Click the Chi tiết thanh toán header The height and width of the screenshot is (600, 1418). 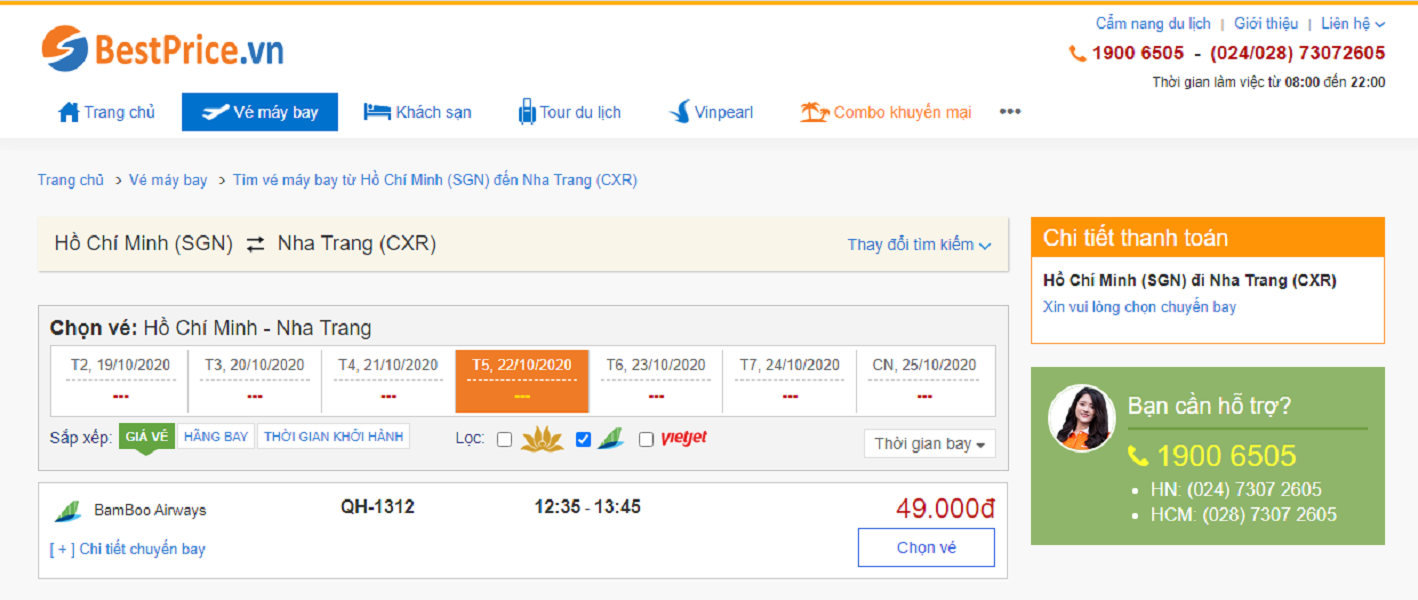coord(1208,238)
